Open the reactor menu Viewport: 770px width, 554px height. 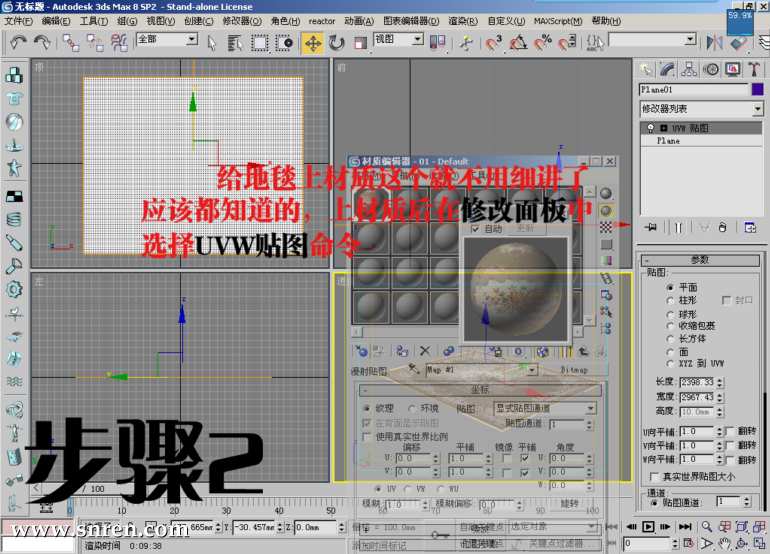click(322, 21)
